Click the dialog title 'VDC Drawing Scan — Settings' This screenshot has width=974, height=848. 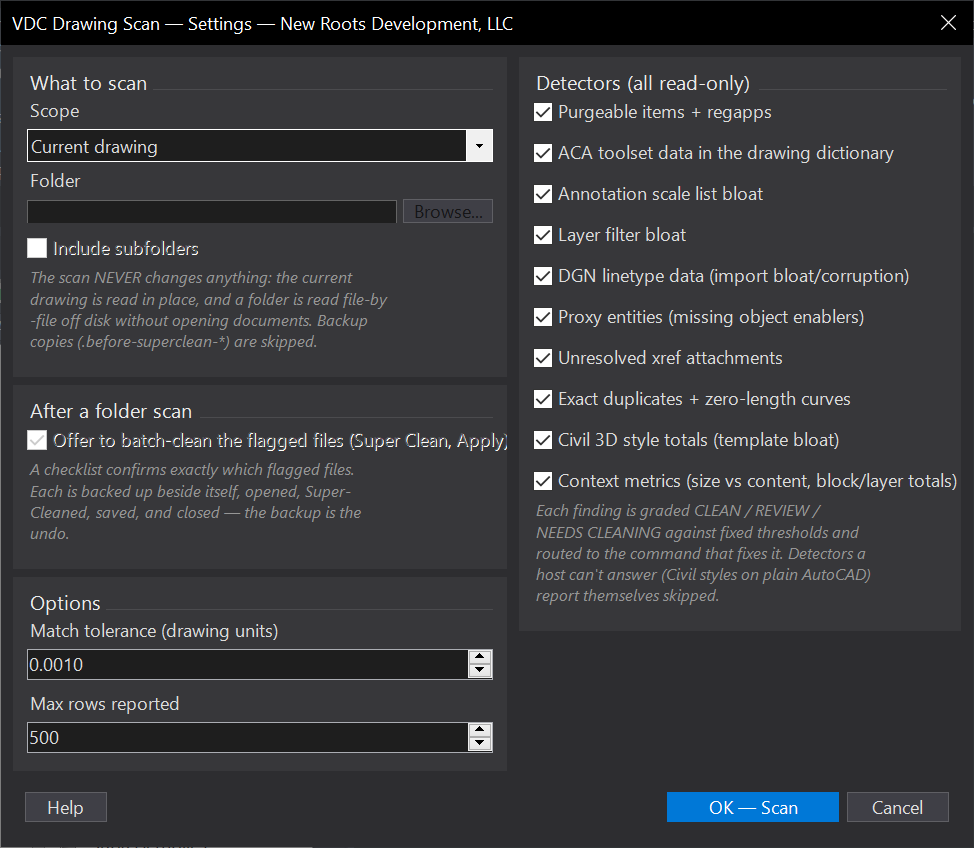[x=132, y=24]
